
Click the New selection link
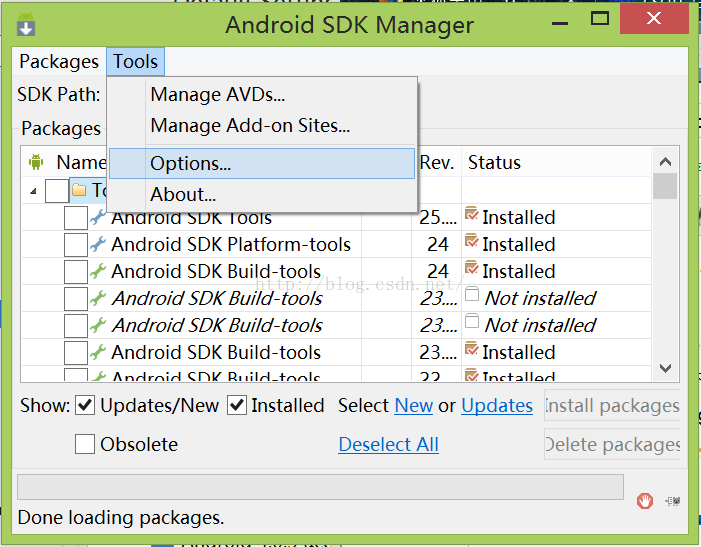(414, 406)
